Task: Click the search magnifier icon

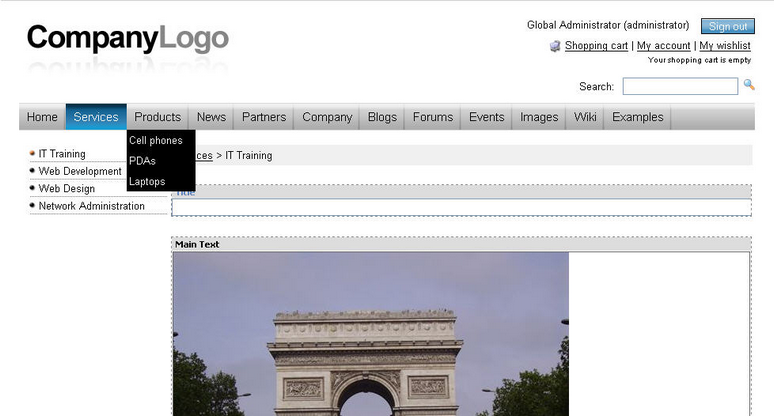Action: tap(749, 85)
